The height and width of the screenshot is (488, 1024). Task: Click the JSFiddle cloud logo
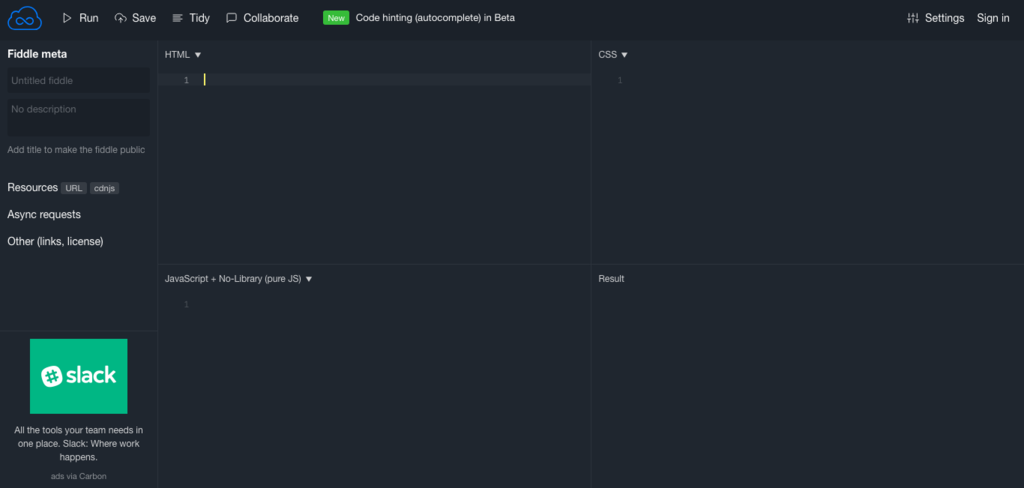click(25, 18)
